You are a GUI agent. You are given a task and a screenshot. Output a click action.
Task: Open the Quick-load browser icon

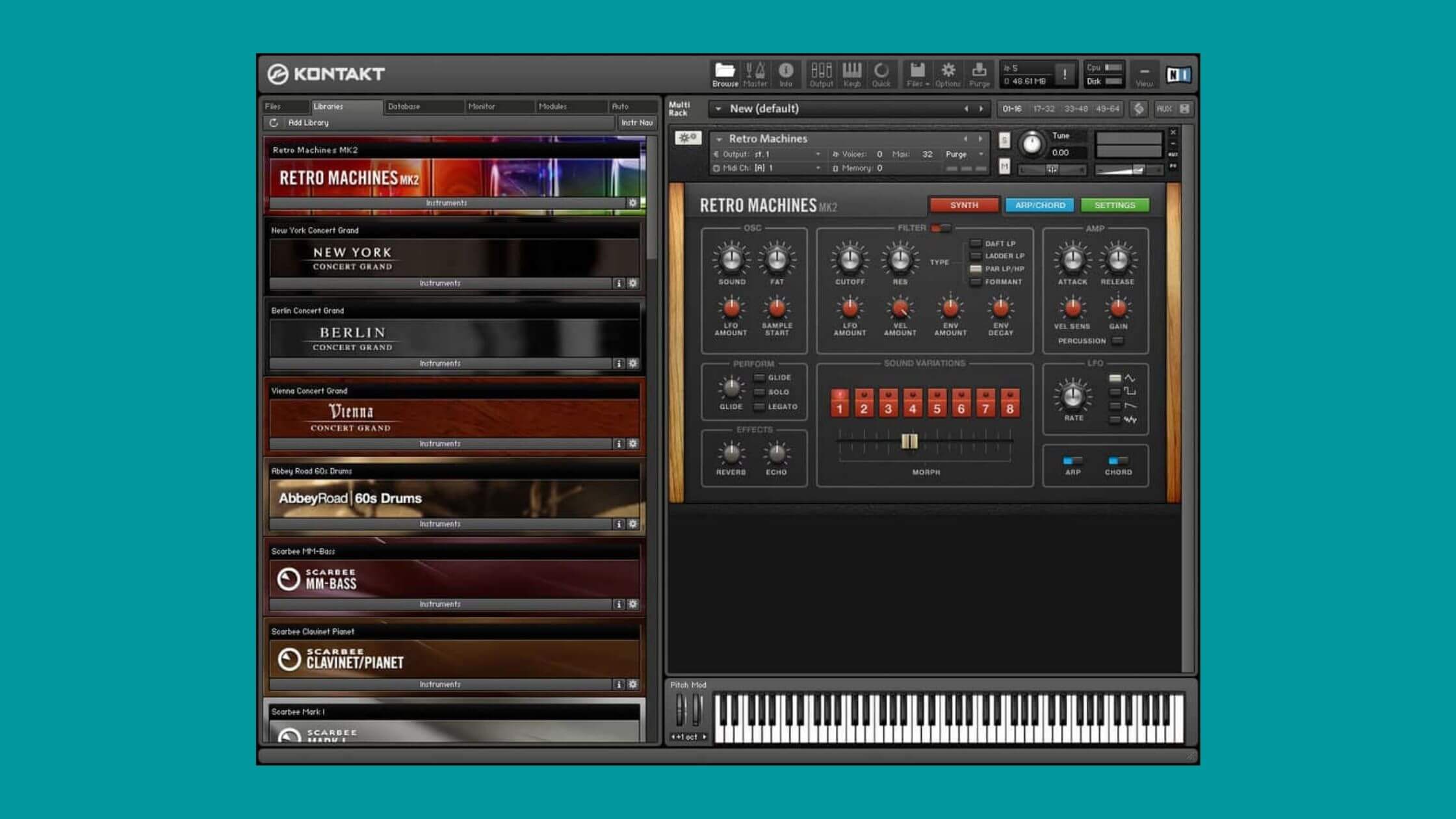[x=881, y=71]
